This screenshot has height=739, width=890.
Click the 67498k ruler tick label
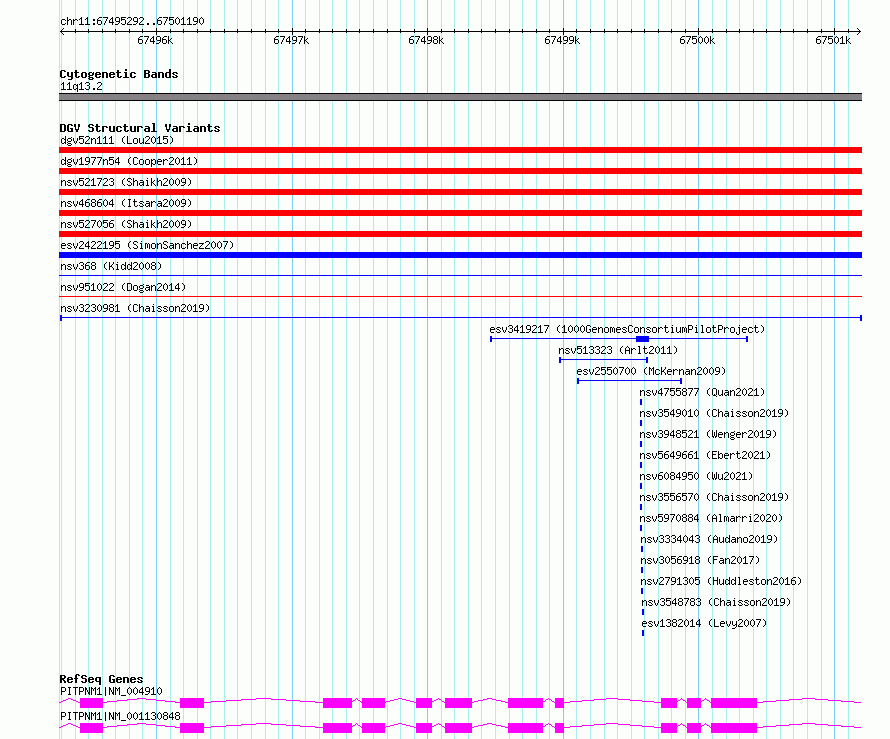pyautogui.click(x=426, y=40)
